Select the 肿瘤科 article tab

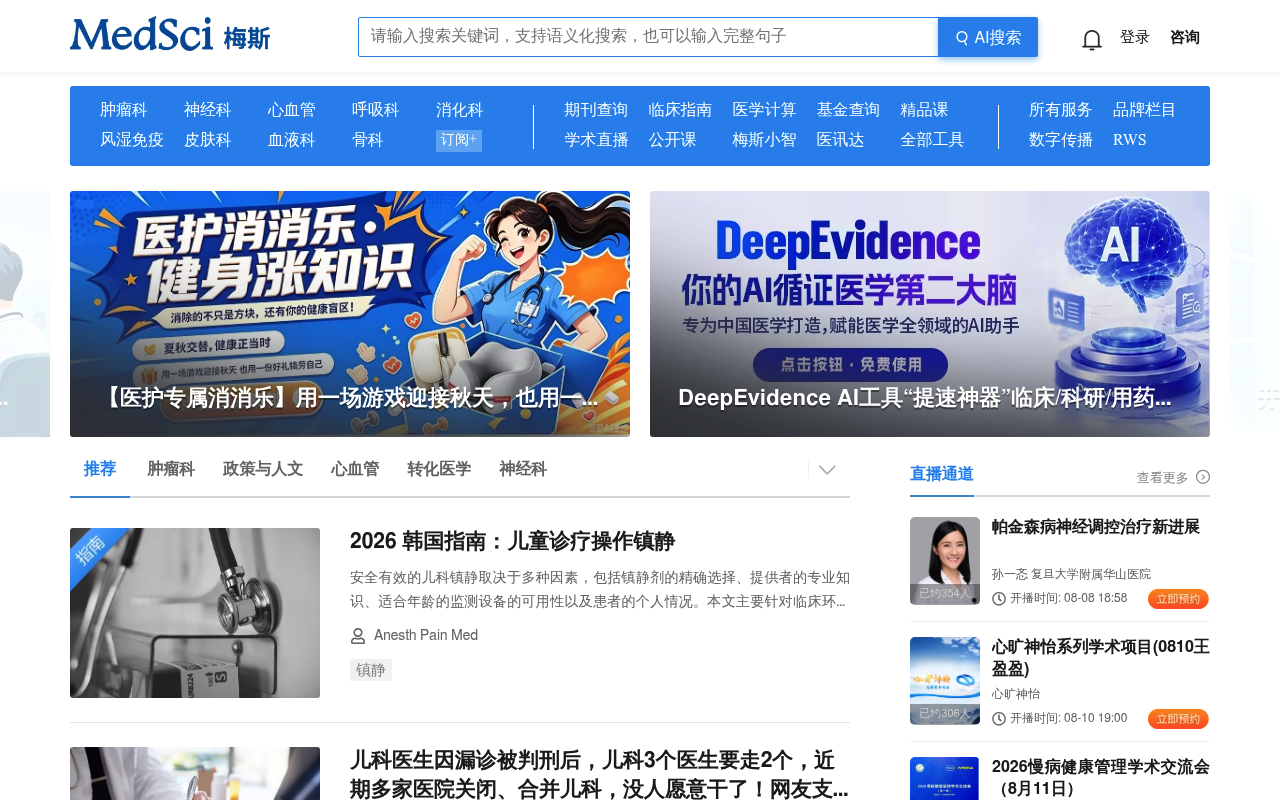(171, 469)
